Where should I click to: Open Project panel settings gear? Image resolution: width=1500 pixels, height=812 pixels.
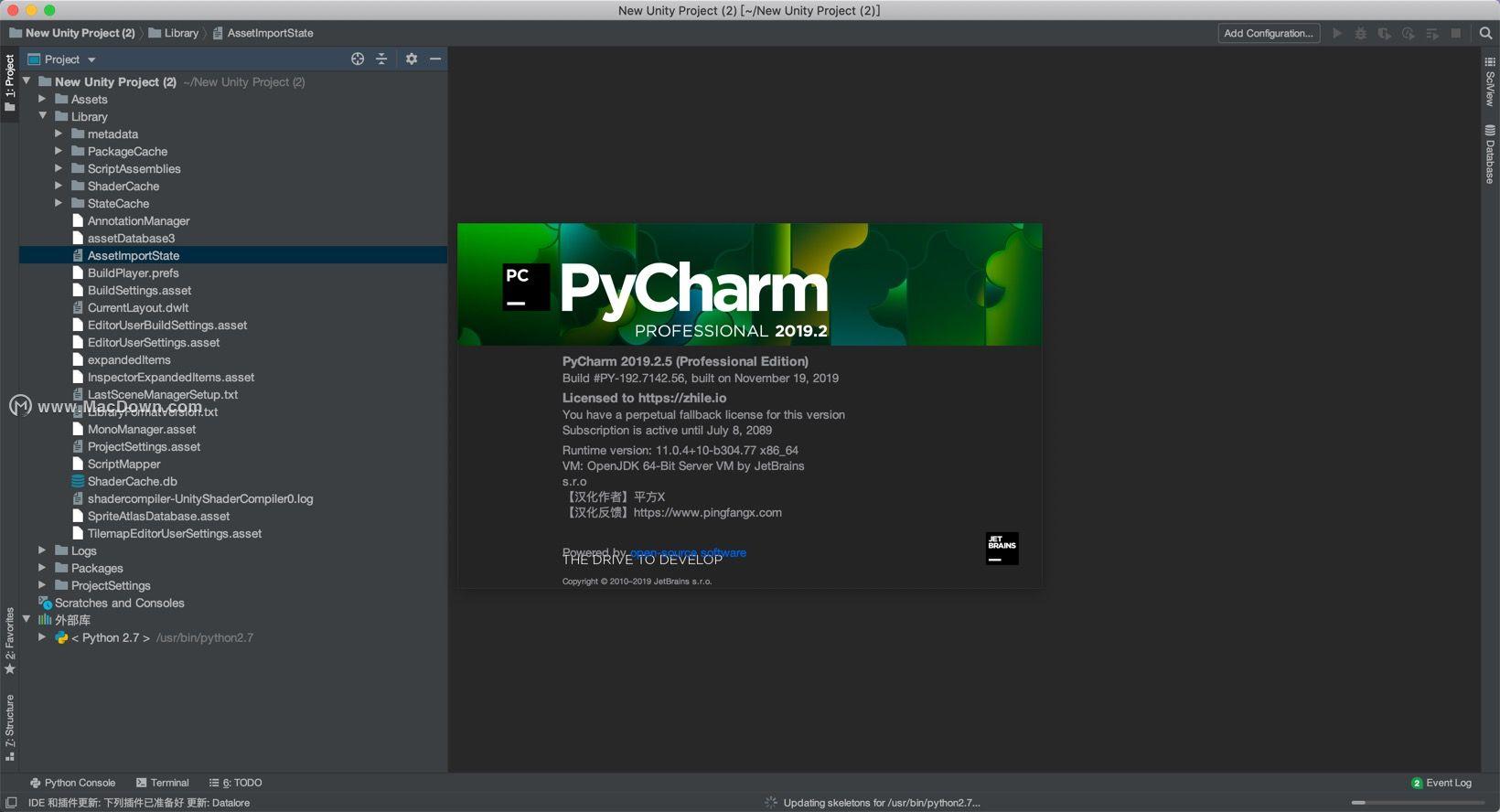(412, 59)
